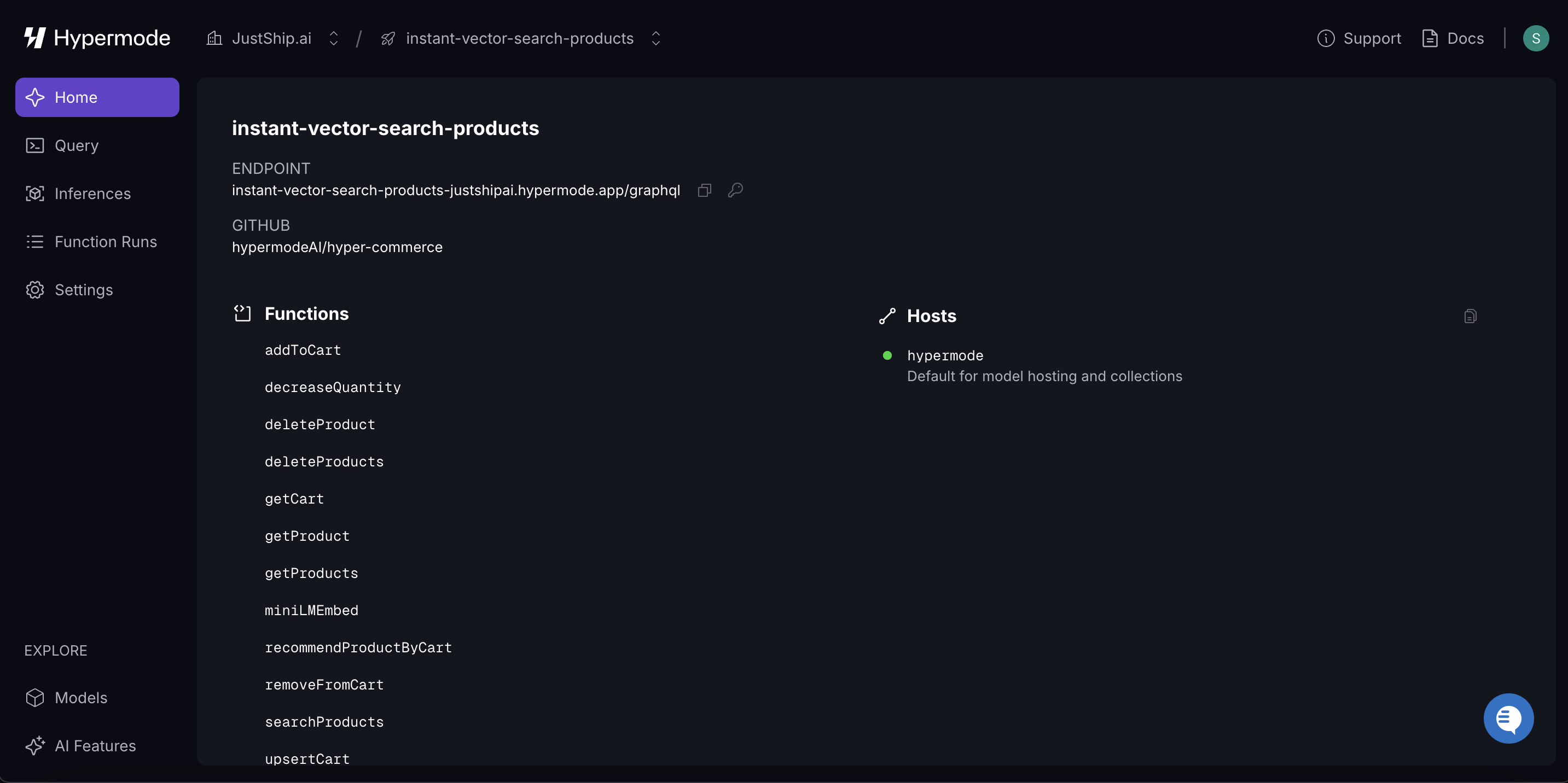
Task: Open the user avatar at top right
Action: tap(1536, 38)
